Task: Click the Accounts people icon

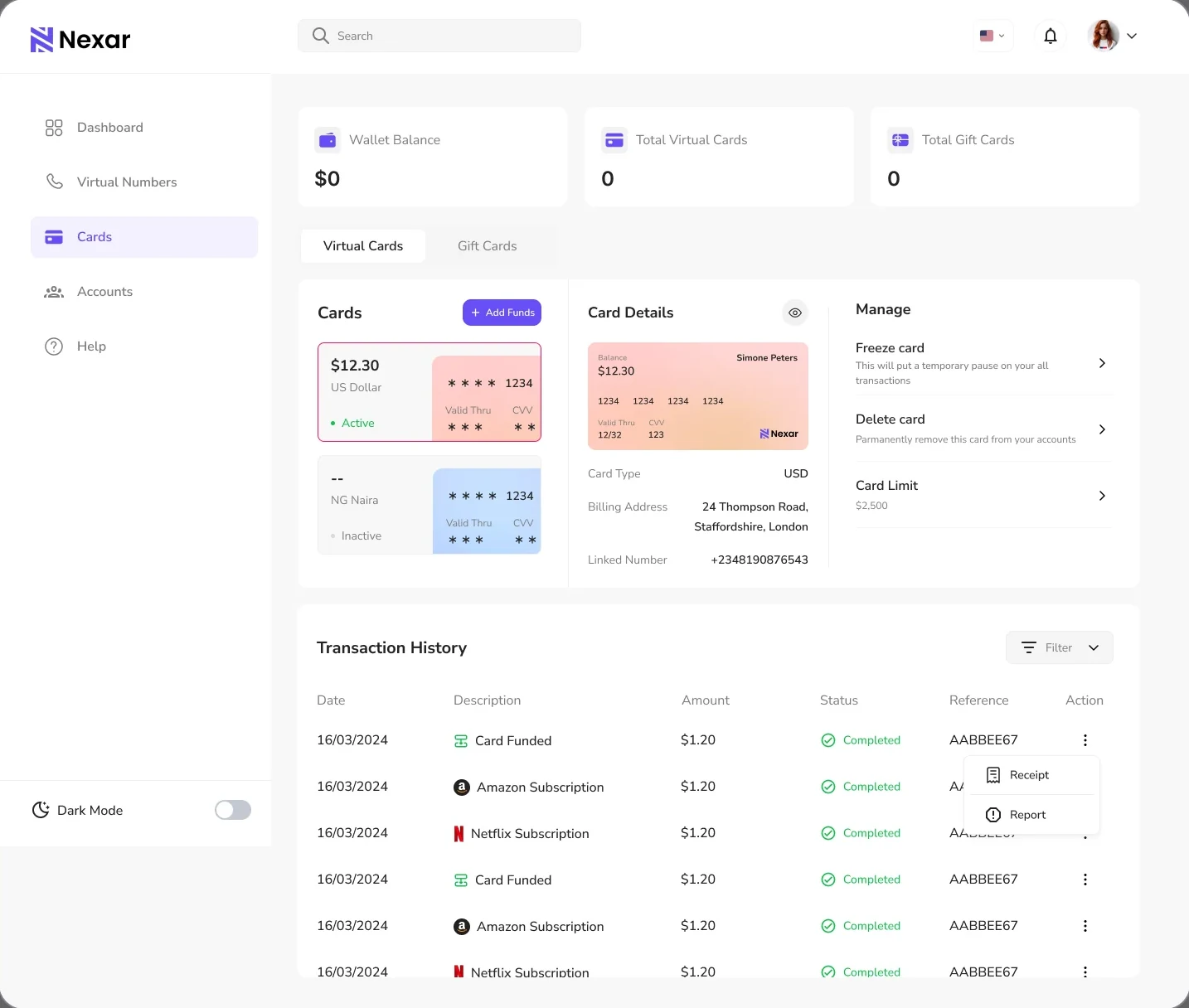Action: pos(54,292)
